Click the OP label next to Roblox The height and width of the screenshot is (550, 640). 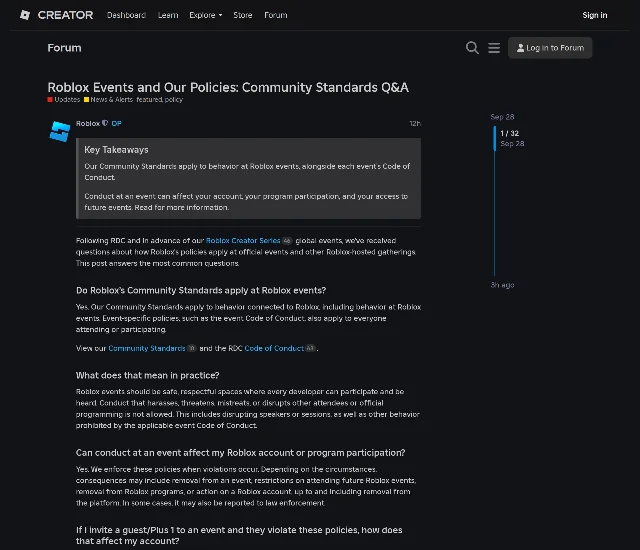pos(116,123)
